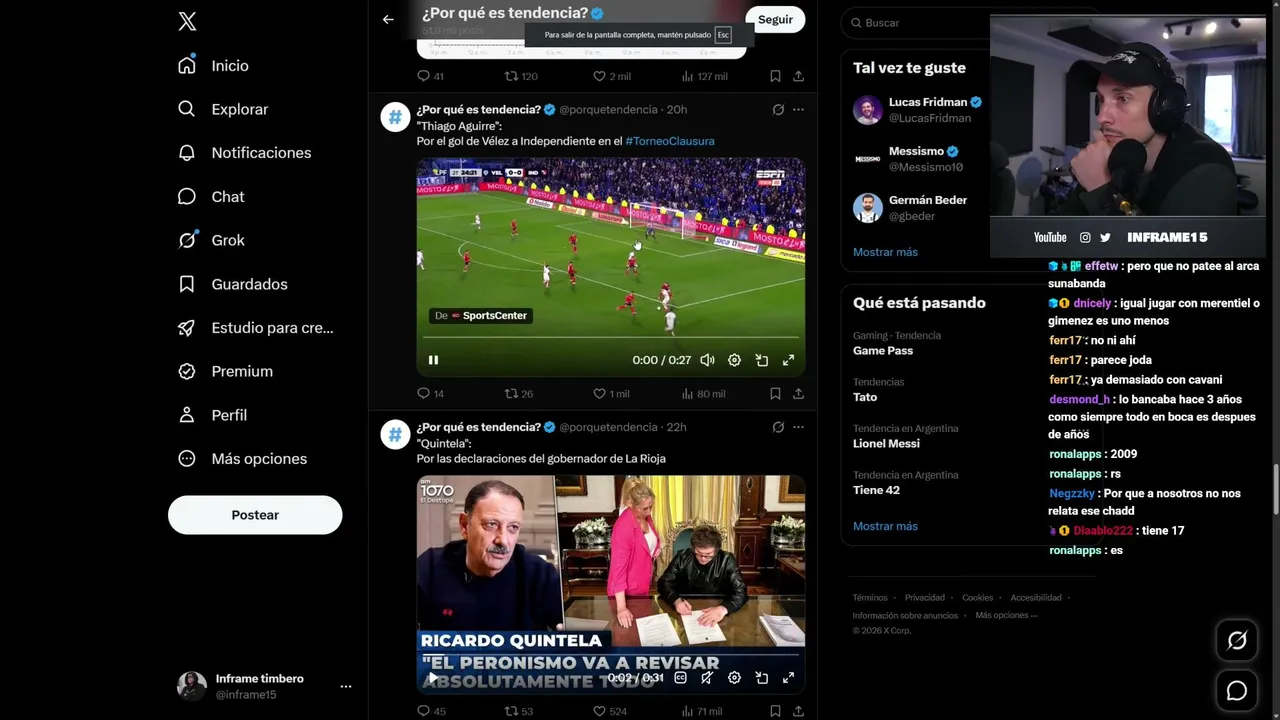
Task: Go to Perfil page
Action: pos(212,415)
